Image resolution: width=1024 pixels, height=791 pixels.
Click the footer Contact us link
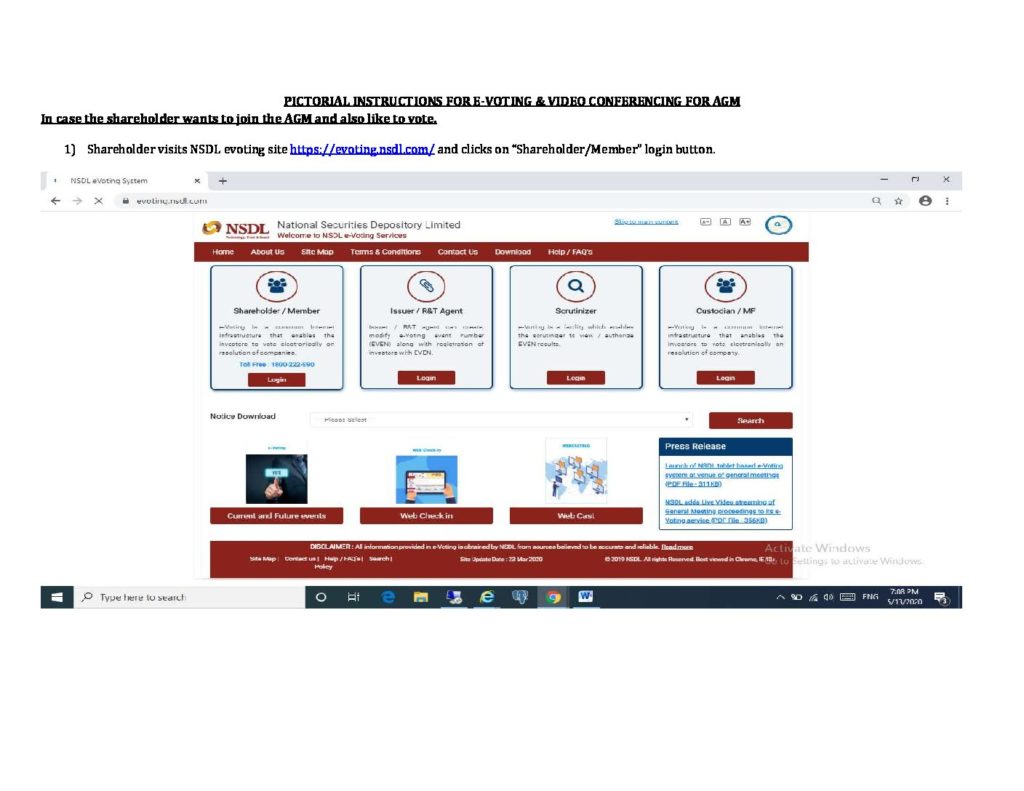click(300, 559)
